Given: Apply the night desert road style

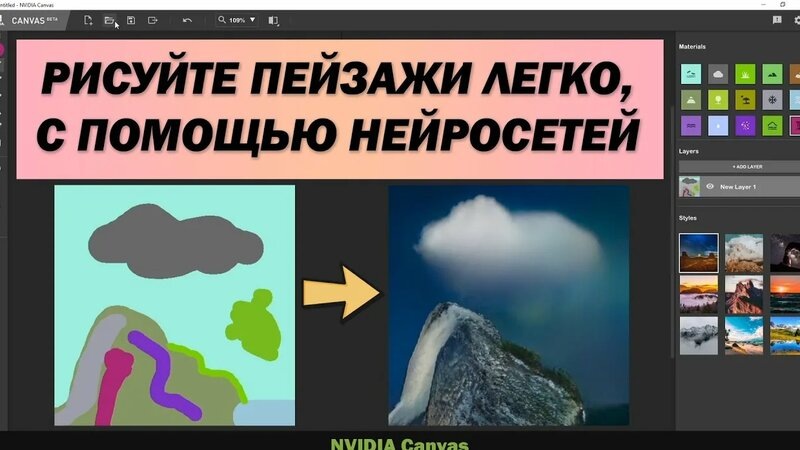Looking at the screenshot, I should pyautogui.click(x=698, y=253).
